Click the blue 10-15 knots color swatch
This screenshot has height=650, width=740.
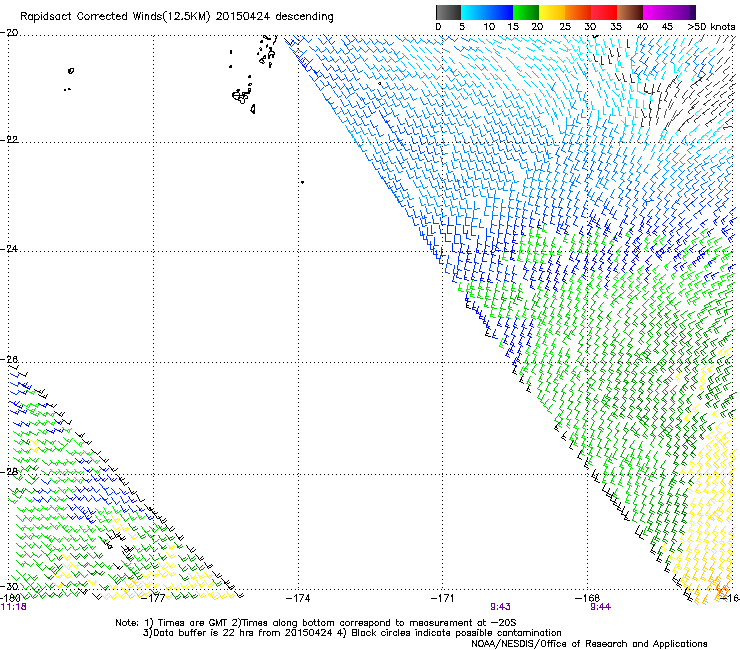click(x=500, y=12)
